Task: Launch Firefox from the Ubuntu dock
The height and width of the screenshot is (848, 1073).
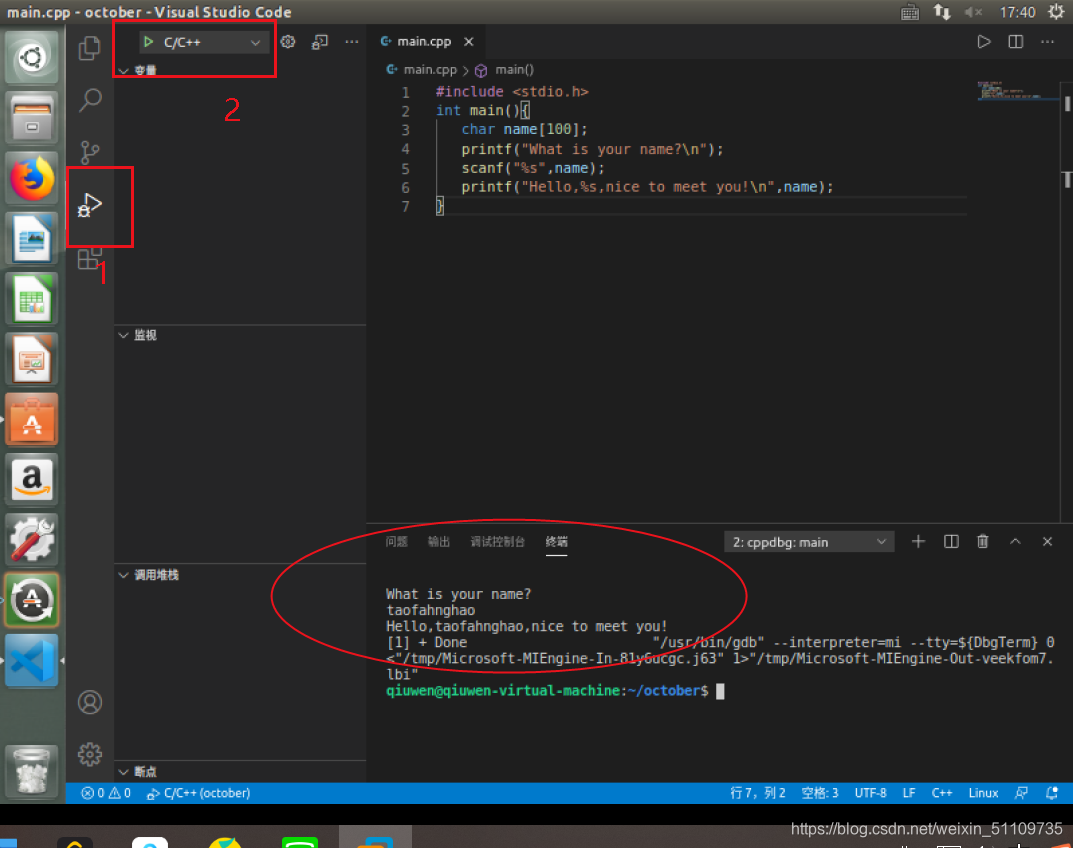Action: click(x=32, y=178)
